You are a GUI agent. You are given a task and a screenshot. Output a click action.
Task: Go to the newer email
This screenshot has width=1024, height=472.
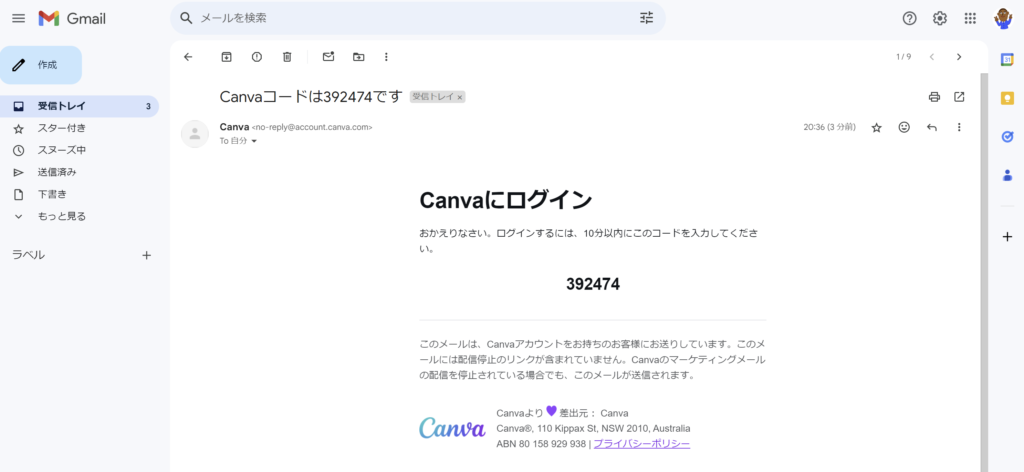[x=932, y=57]
